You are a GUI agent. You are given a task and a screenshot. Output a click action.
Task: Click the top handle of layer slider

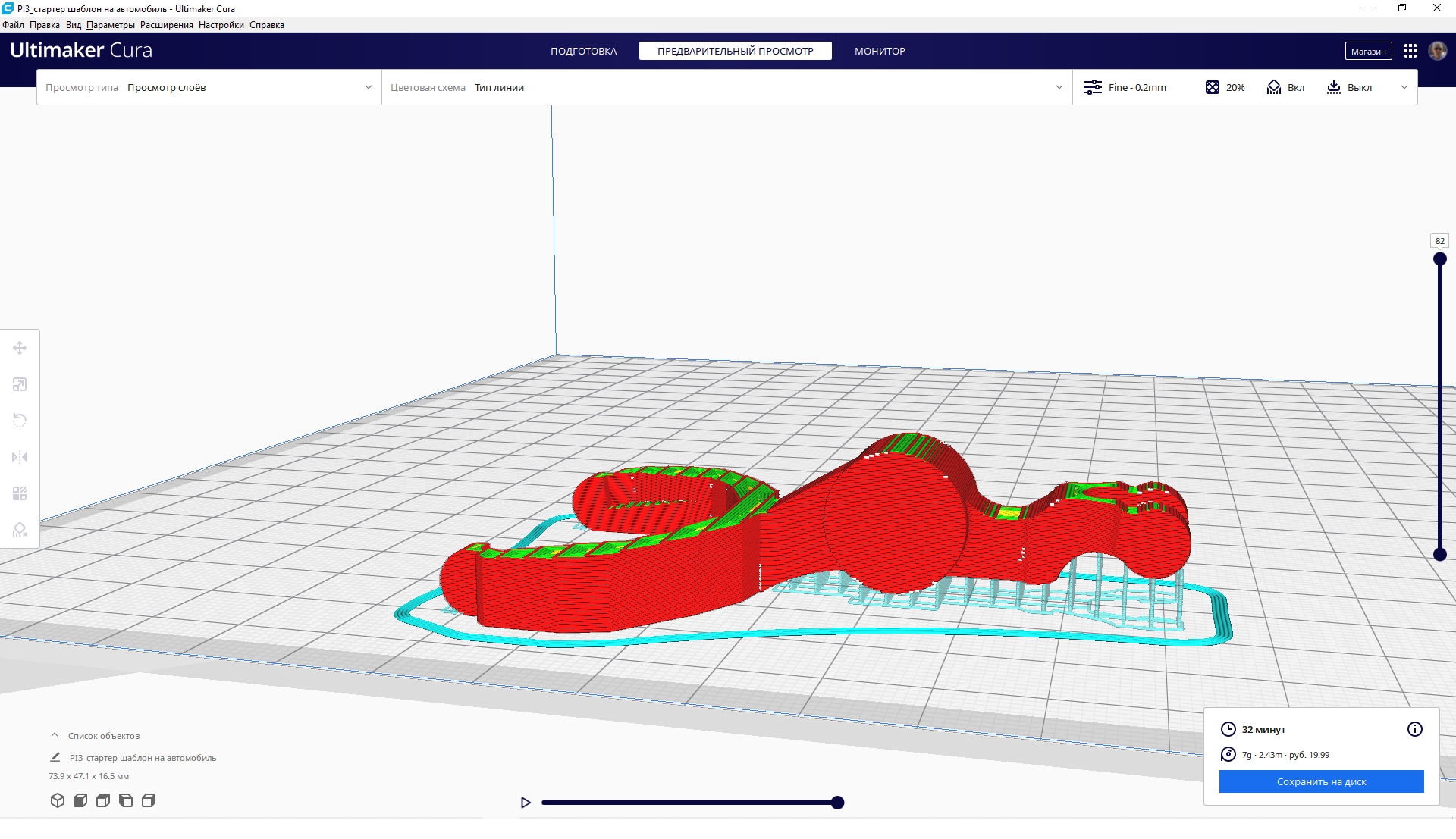pyautogui.click(x=1440, y=259)
